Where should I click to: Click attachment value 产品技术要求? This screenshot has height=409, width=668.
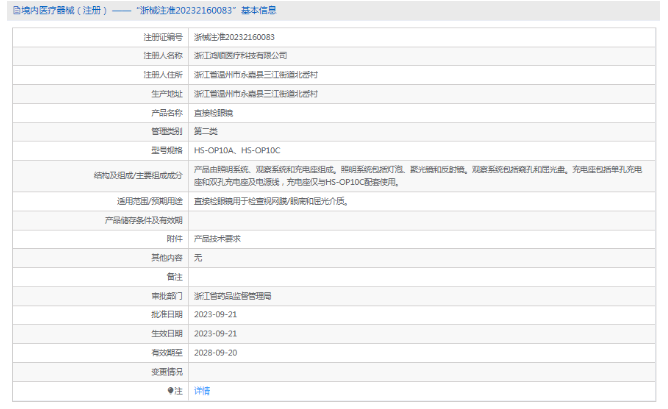coord(217,239)
